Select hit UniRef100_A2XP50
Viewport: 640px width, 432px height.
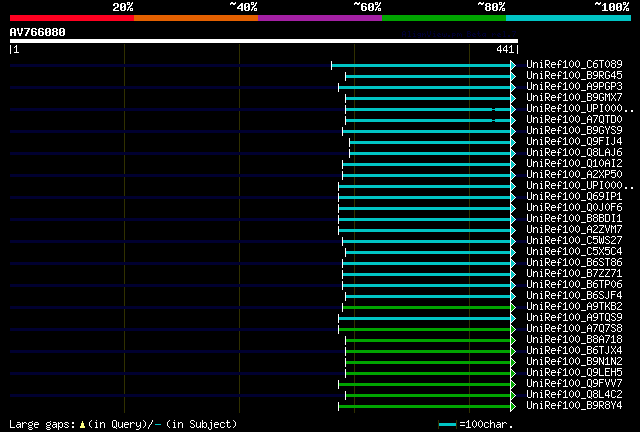[x=574, y=175]
